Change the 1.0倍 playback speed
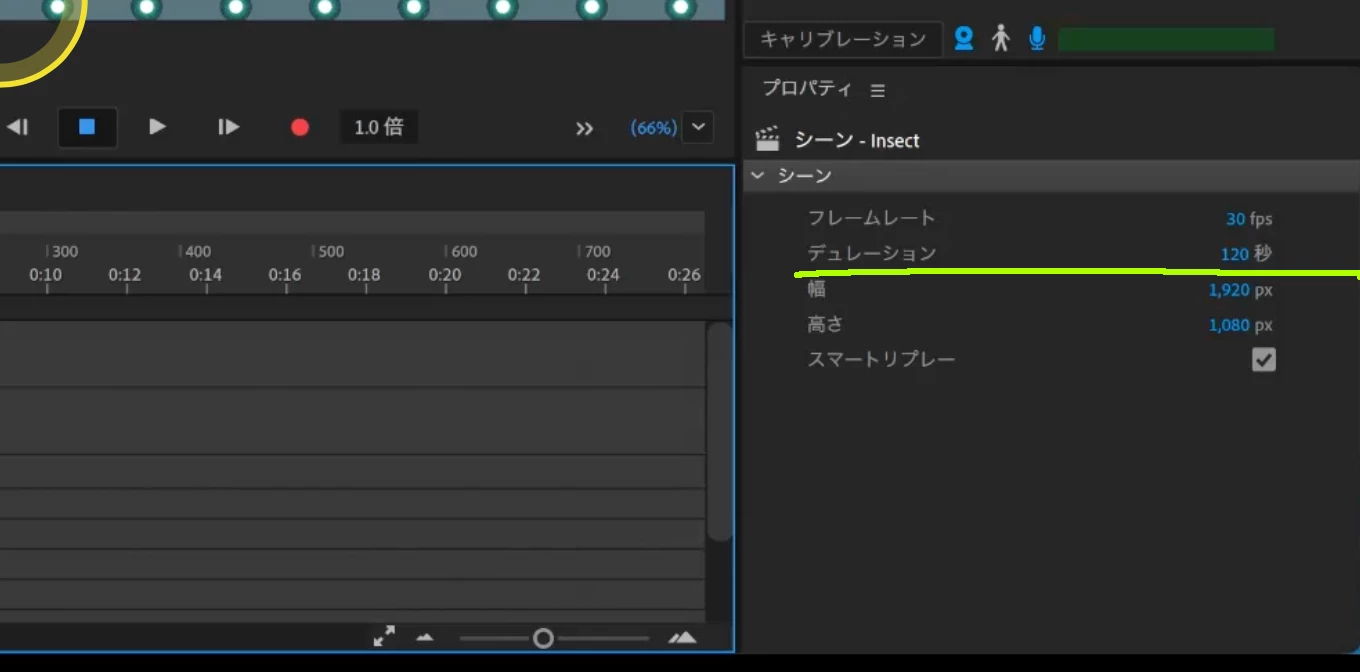Image resolution: width=1360 pixels, height=672 pixels. coord(379,127)
